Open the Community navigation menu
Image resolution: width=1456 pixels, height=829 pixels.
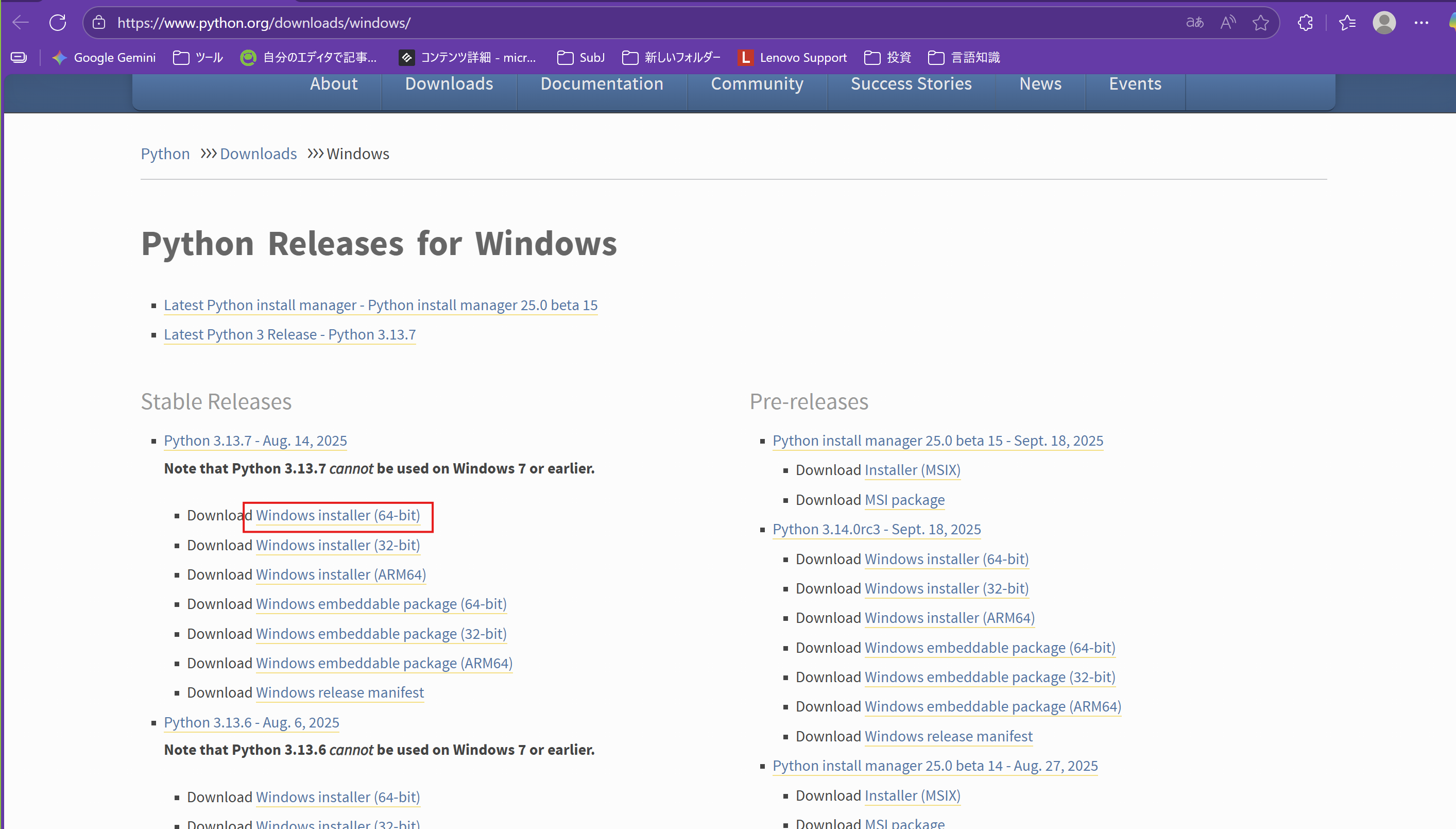click(757, 83)
